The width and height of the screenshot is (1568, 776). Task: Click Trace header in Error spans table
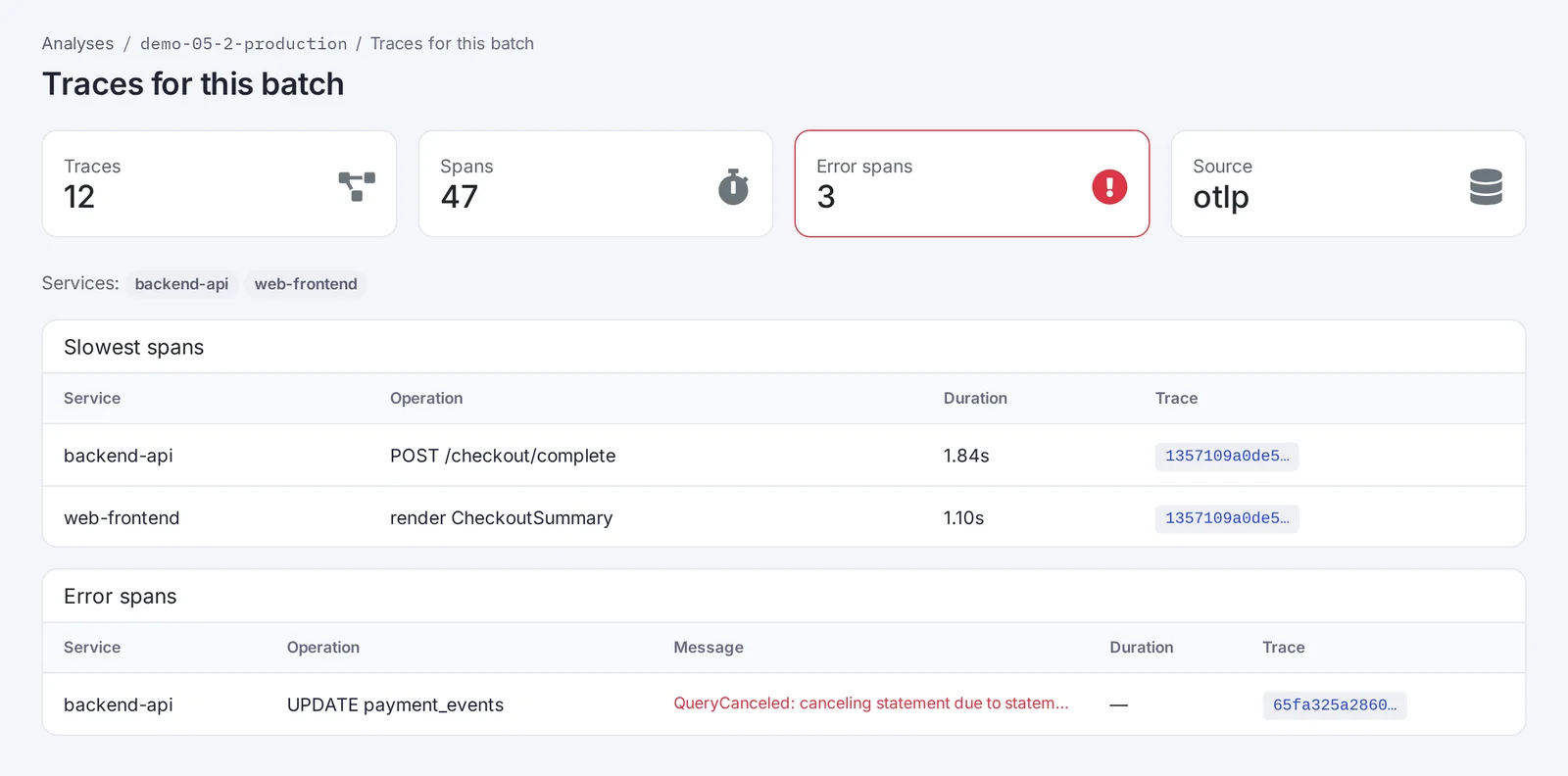pyautogui.click(x=1284, y=647)
